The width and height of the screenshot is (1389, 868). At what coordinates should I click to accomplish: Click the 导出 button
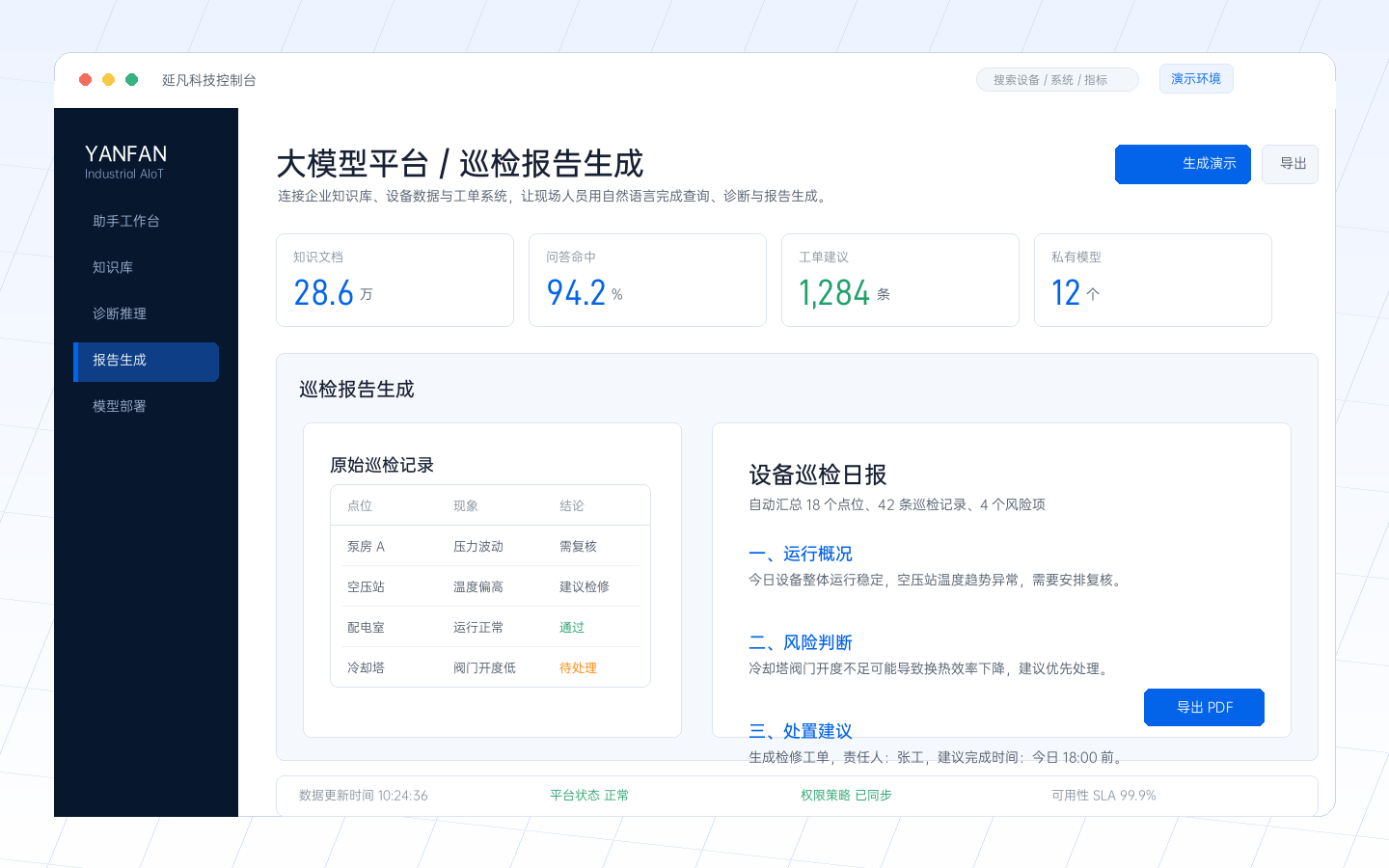1290,164
